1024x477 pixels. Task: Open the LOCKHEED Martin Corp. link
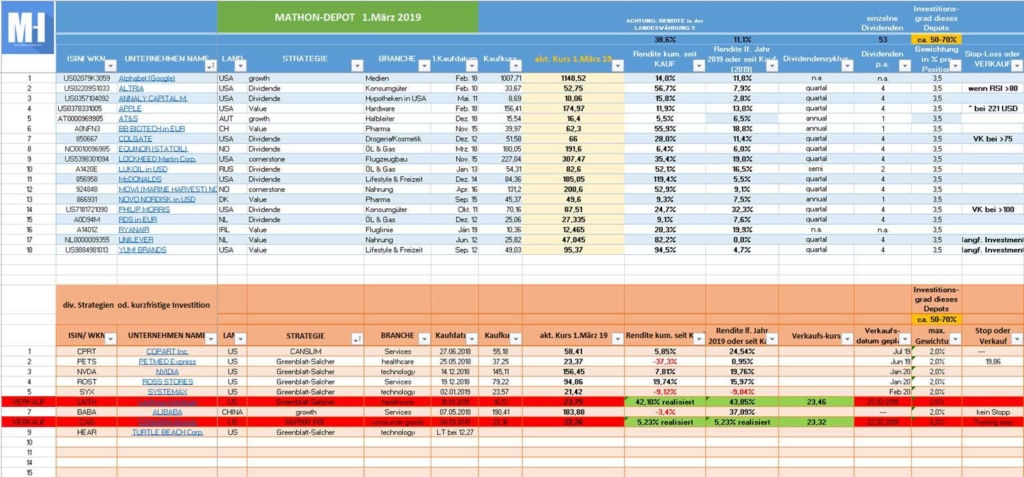(157, 159)
